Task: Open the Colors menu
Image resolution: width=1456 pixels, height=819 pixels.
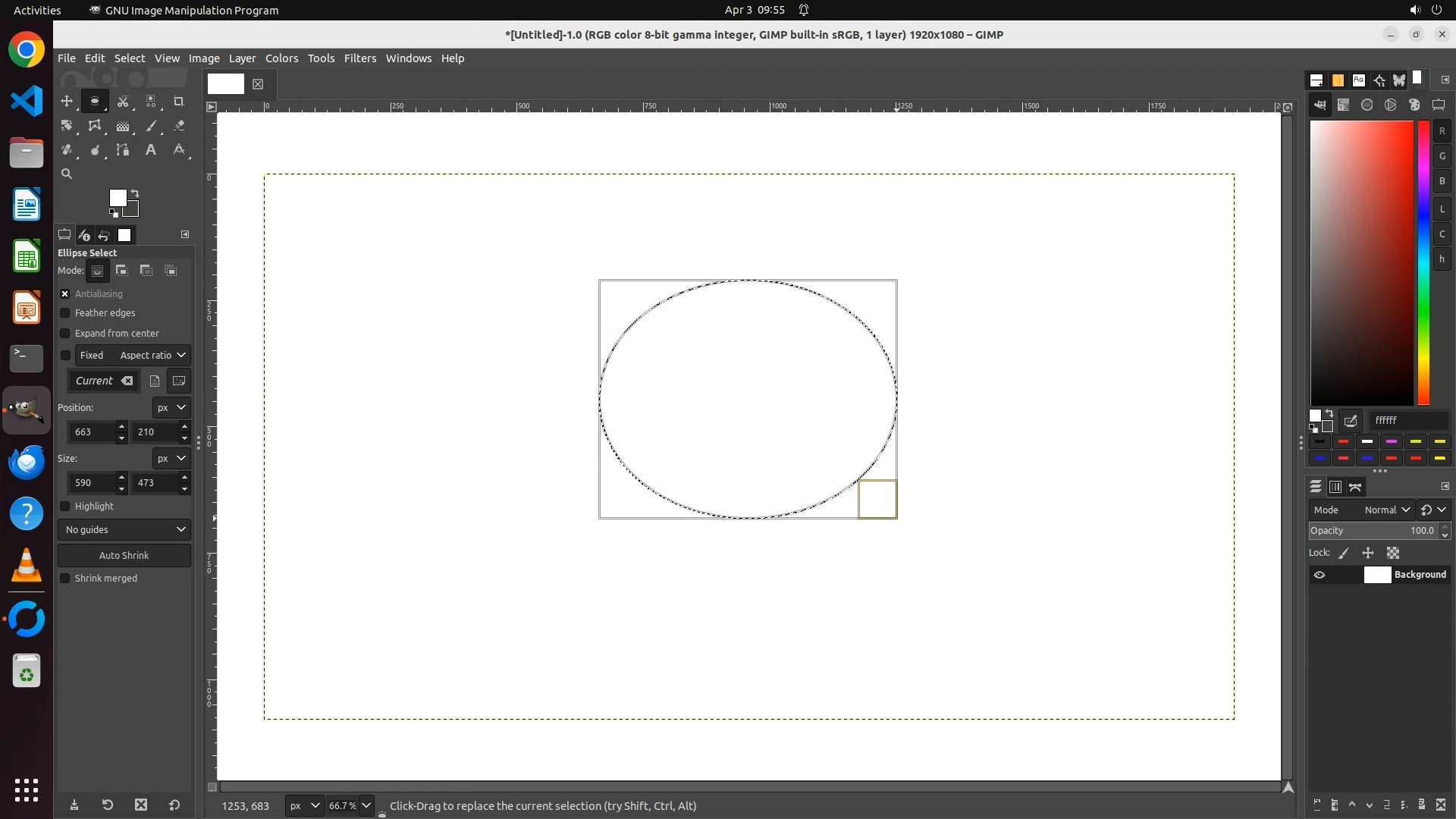Action: click(x=281, y=58)
